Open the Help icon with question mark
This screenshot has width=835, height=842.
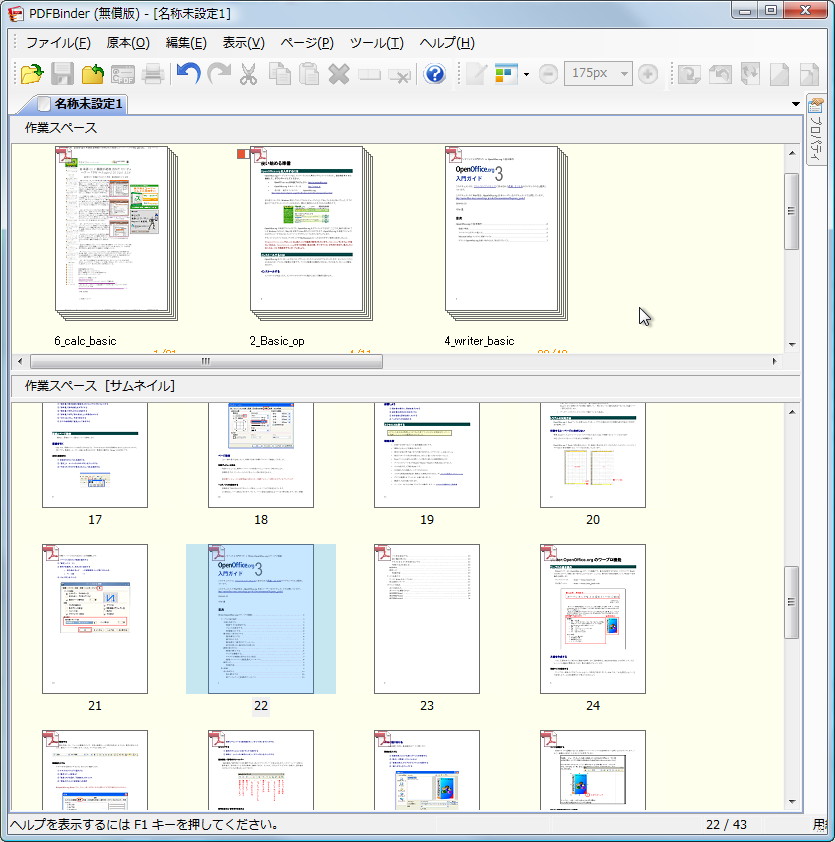click(x=433, y=74)
